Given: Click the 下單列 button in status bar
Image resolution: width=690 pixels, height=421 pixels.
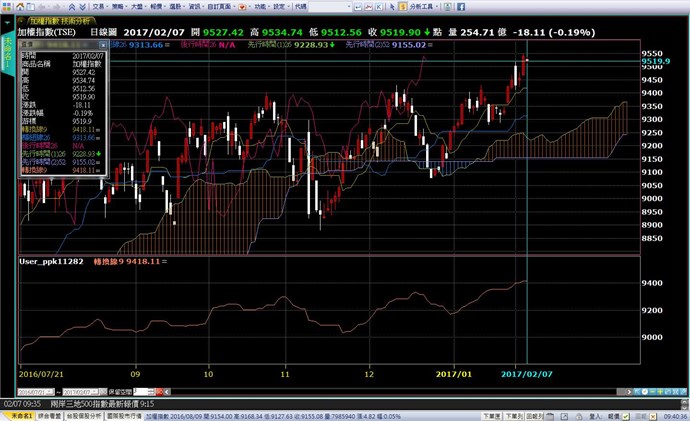Looking at the screenshot, I should click(x=514, y=413).
